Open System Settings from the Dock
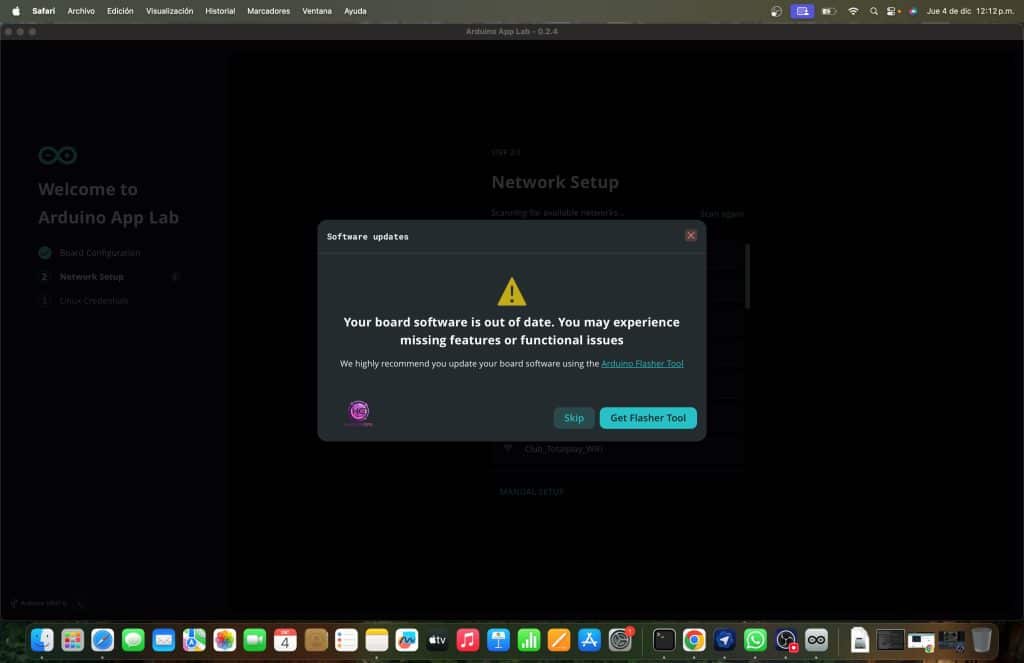 pyautogui.click(x=620, y=640)
